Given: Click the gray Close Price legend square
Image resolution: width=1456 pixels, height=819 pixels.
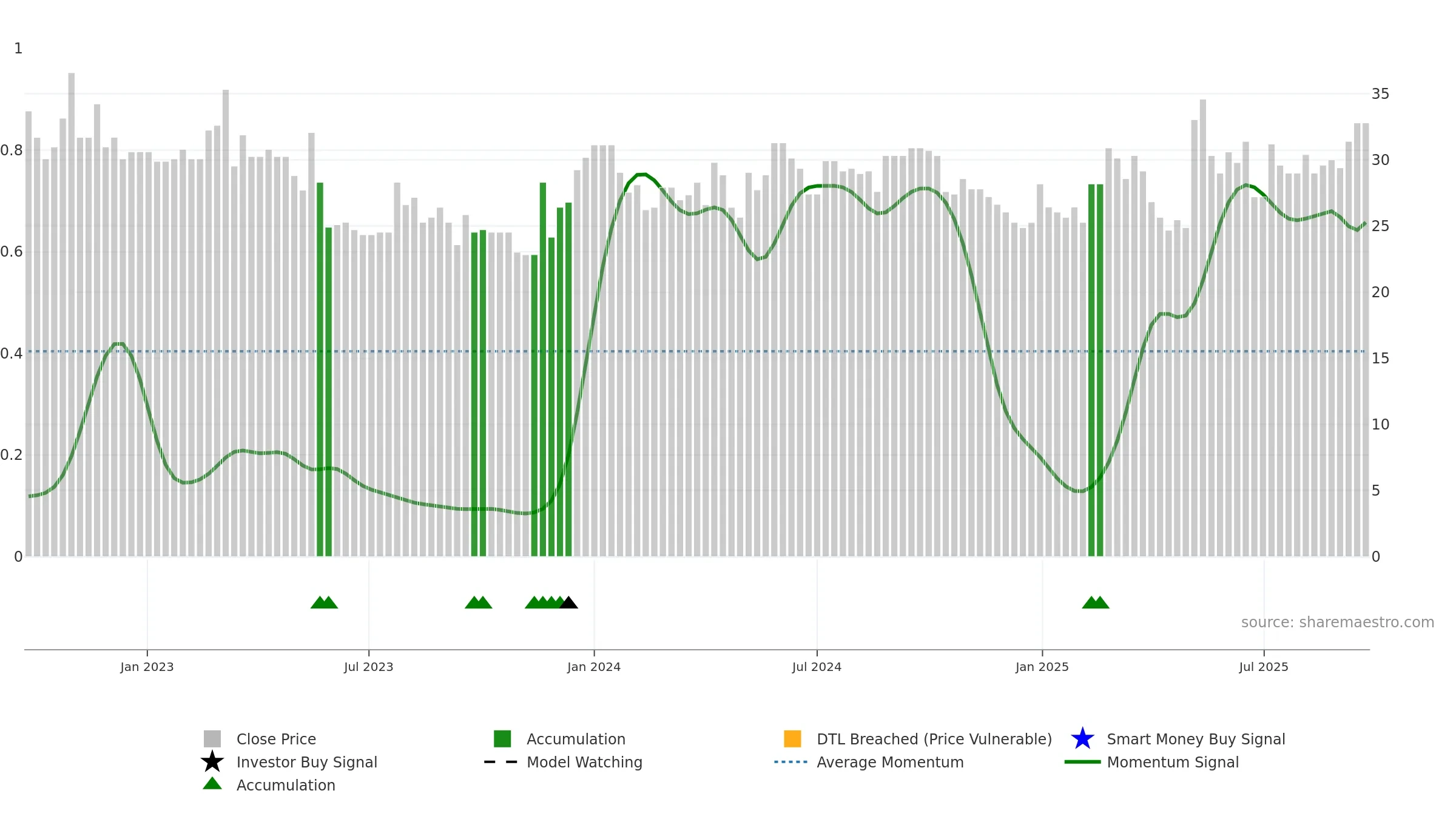Looking at the screenshot, I should point(212,739).
